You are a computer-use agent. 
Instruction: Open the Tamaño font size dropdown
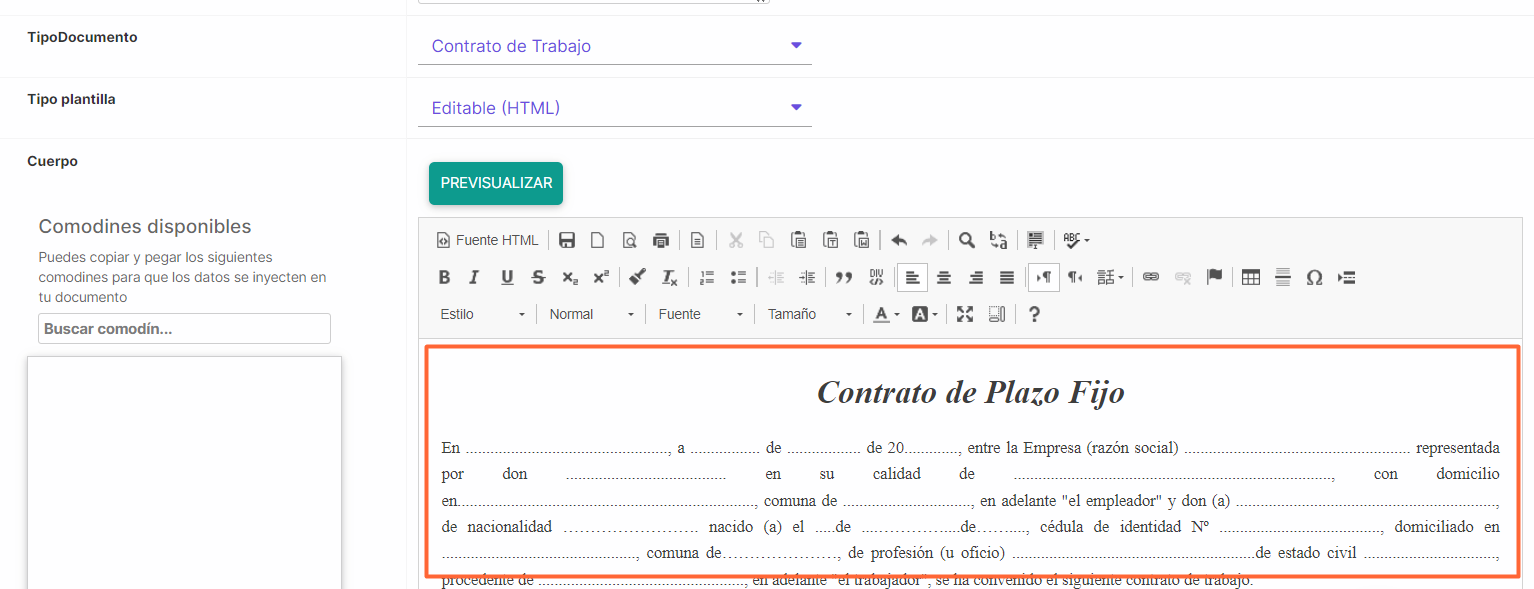[x=810, y=314]
